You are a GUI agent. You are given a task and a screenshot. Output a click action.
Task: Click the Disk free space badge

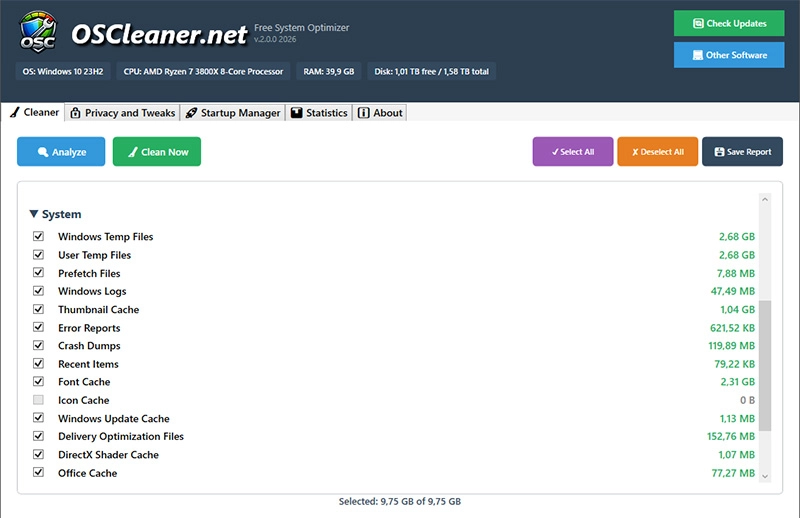click(432, 71)
